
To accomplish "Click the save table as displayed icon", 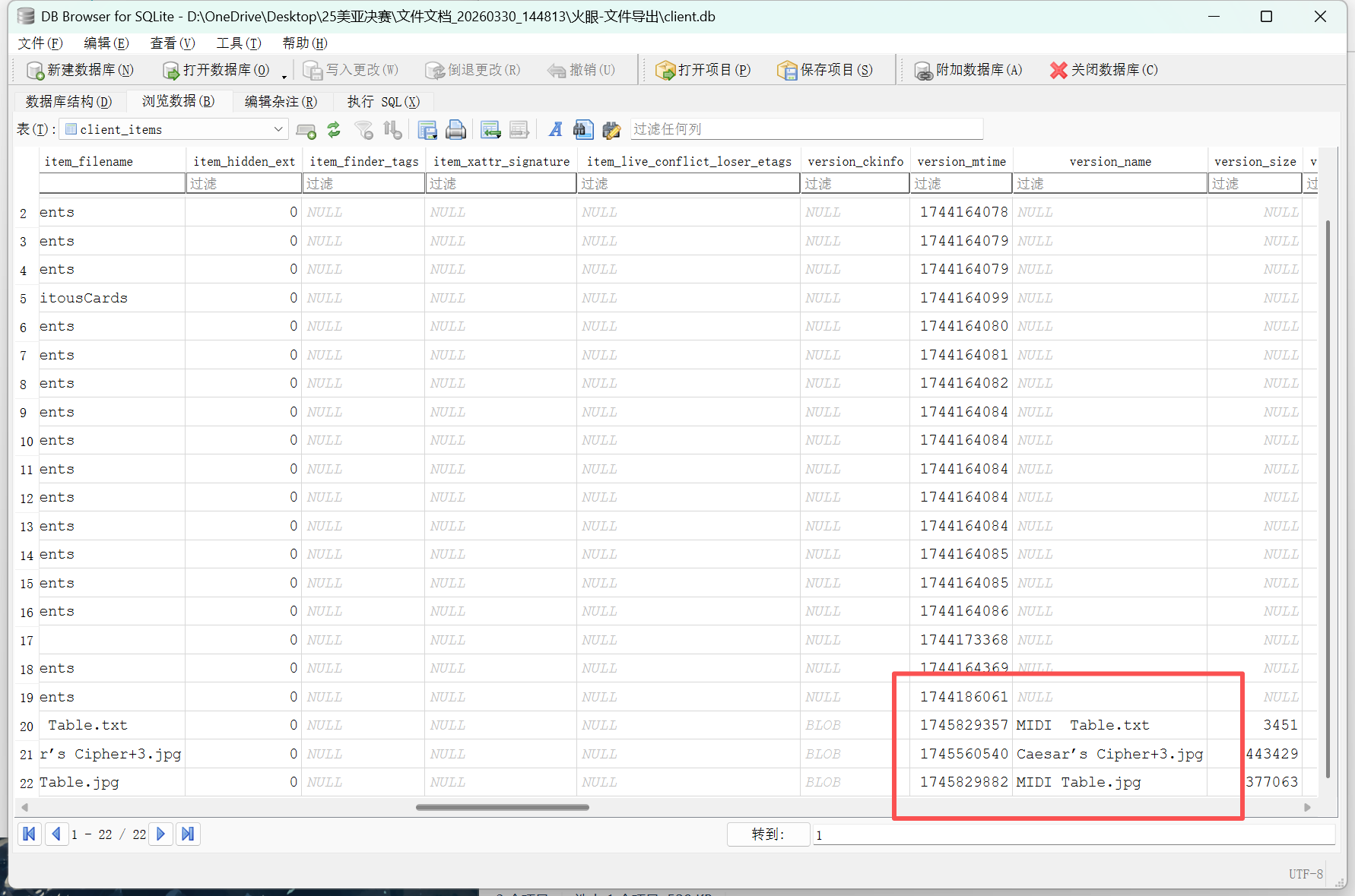I will pos(427,130).
